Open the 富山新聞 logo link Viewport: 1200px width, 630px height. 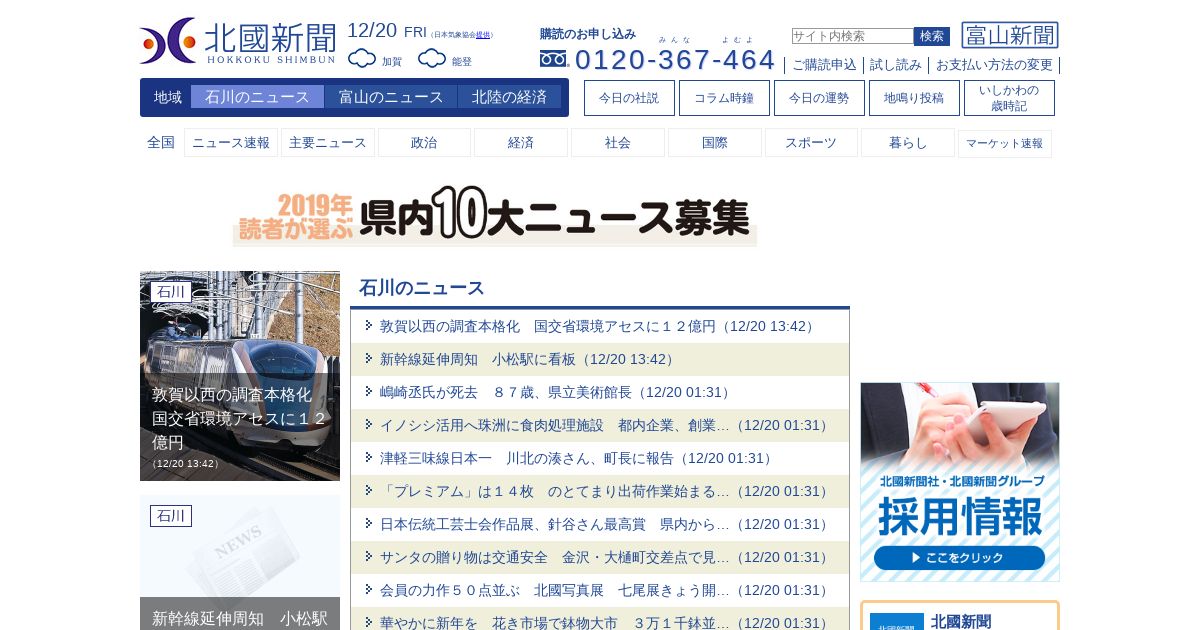click(x=1010, y=35)
